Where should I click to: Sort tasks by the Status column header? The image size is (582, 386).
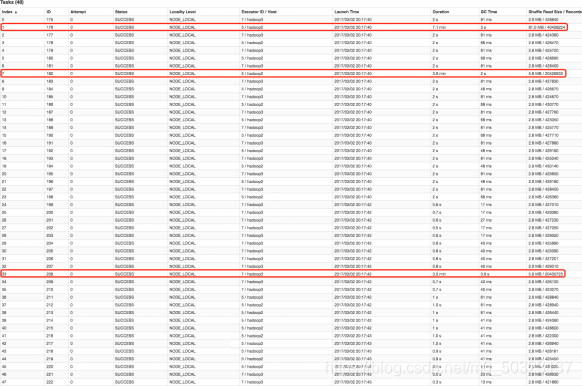click(x=121, y=12)
